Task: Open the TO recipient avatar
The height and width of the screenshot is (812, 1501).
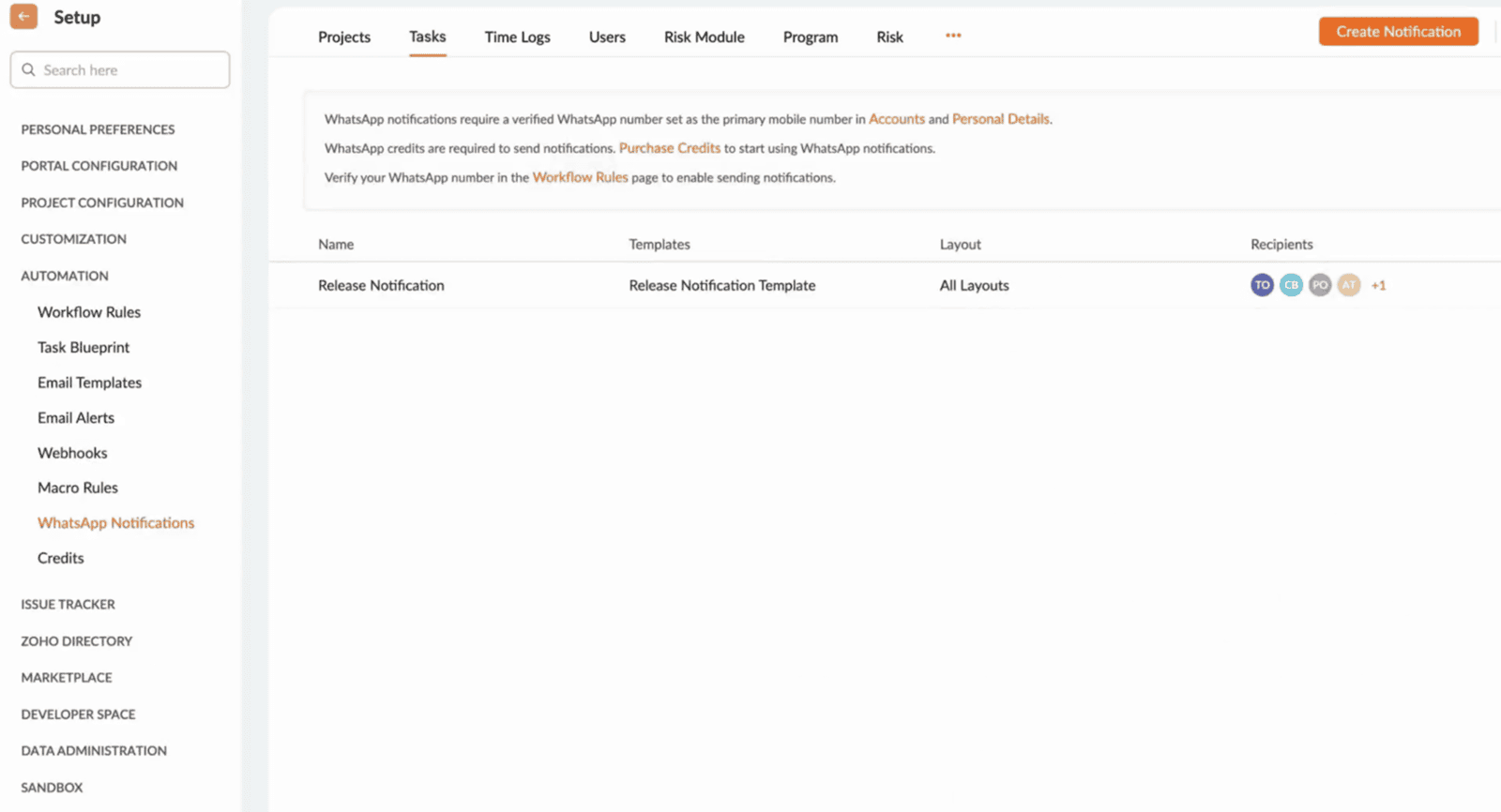Action: coord(1262,285)
